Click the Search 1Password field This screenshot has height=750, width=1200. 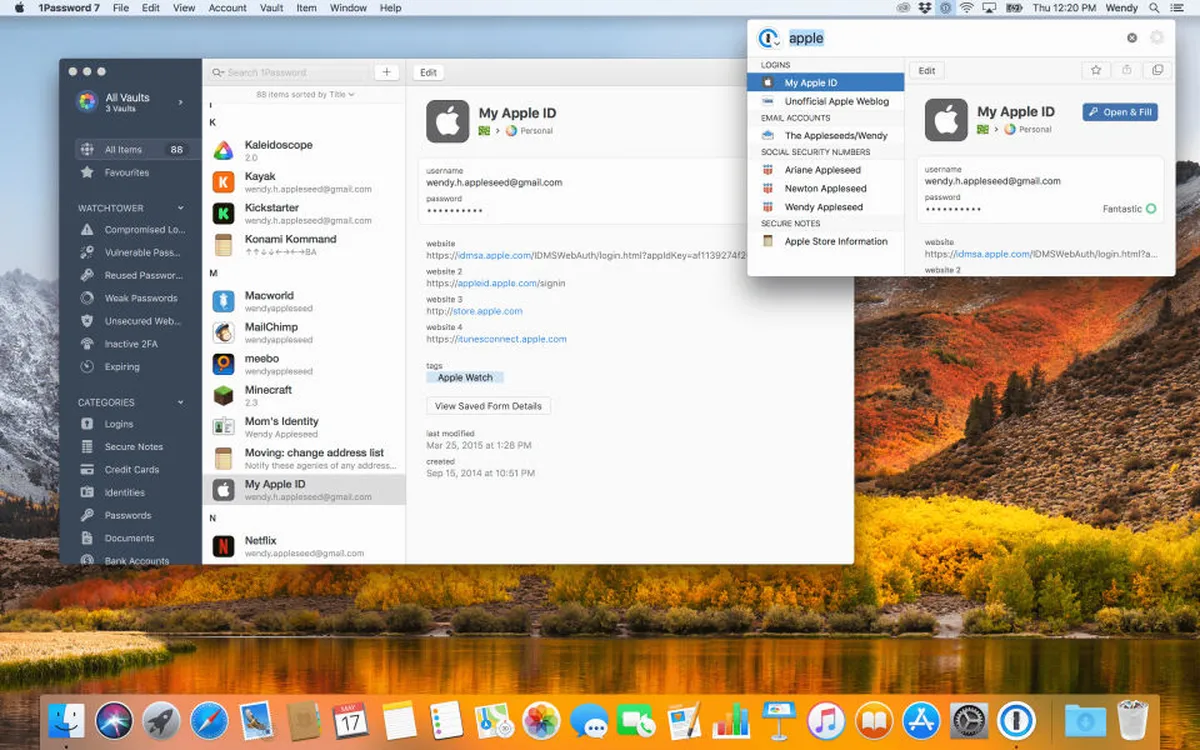pyautogui.click(x=290, y=72)
